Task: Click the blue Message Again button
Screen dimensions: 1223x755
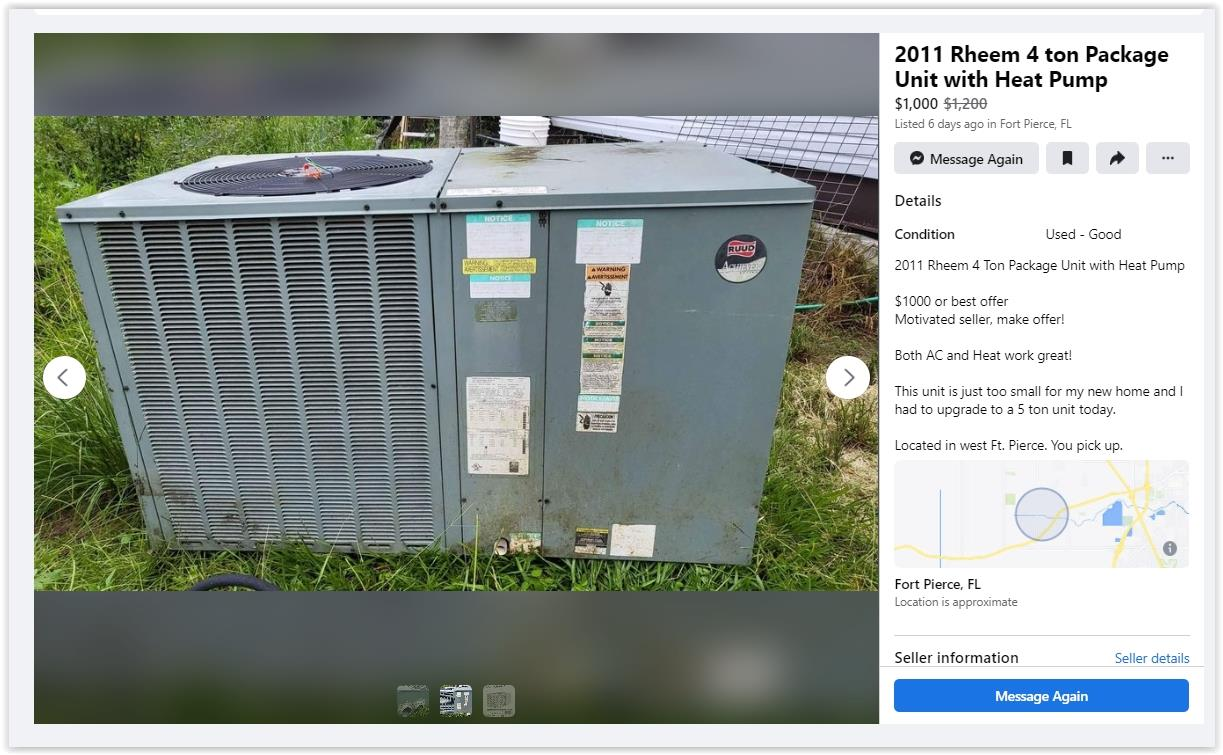Action: 1041,696
